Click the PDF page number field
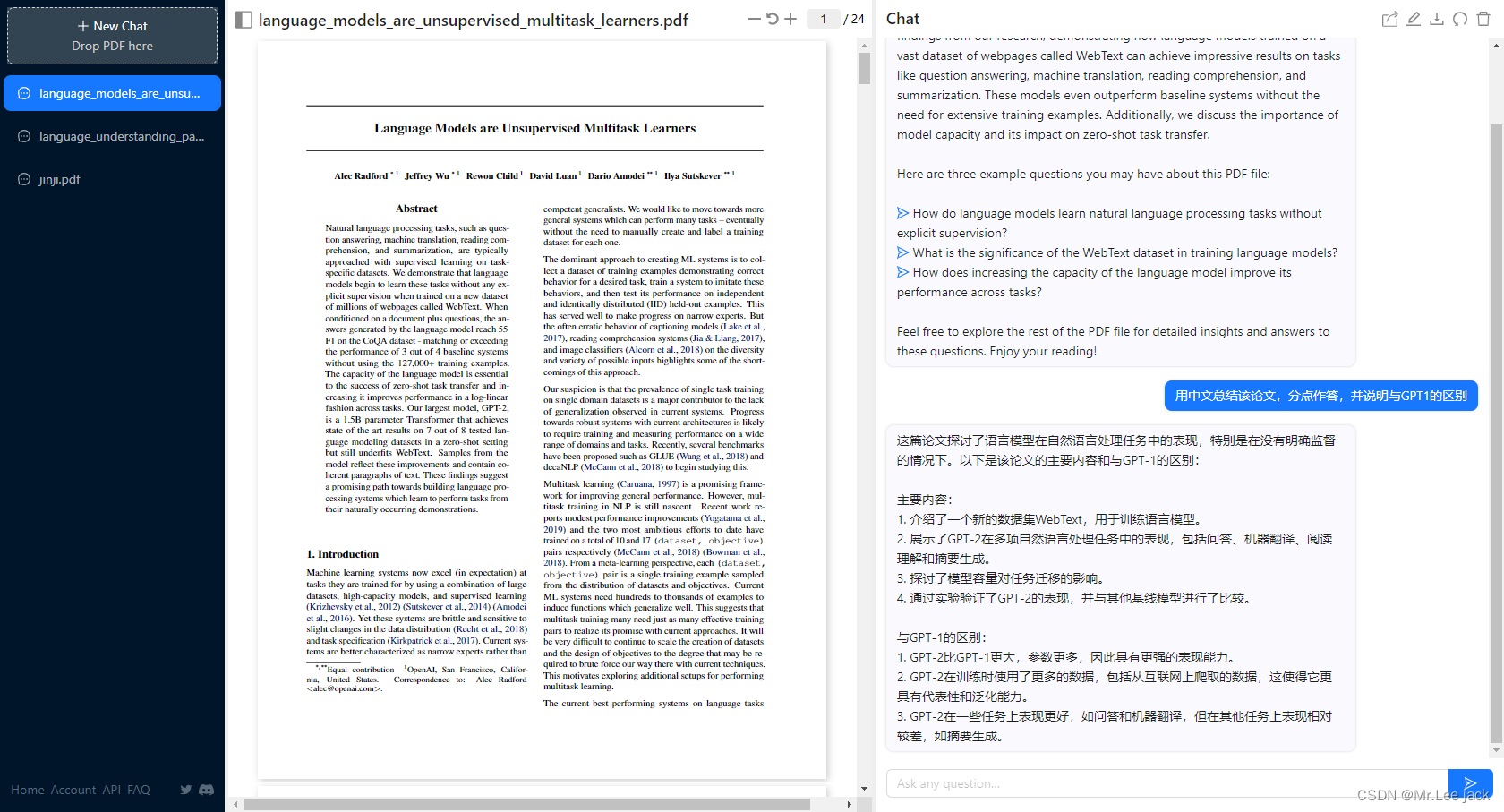Viewport: 1504px width, 812px height. pos(823,19)
